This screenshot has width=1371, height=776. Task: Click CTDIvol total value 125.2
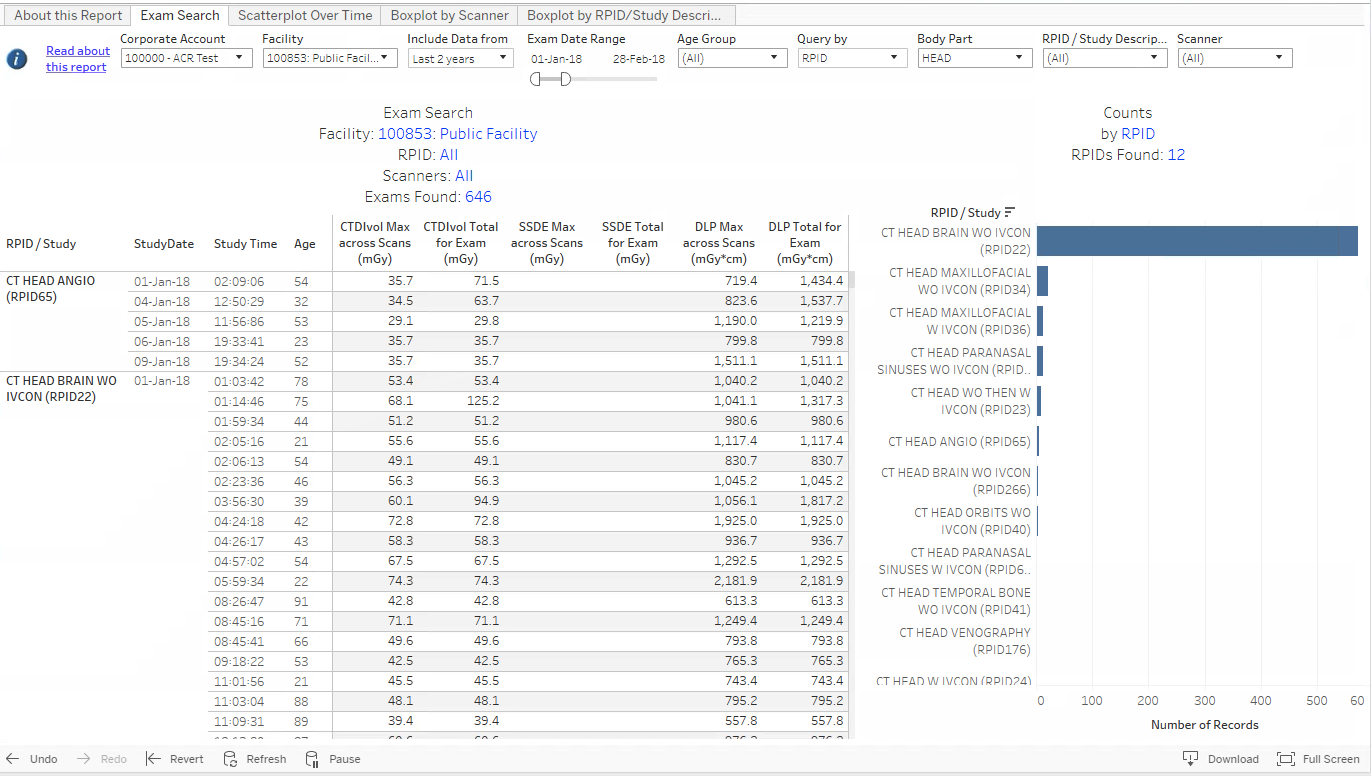pyautogui.click(x=483, y=401)
